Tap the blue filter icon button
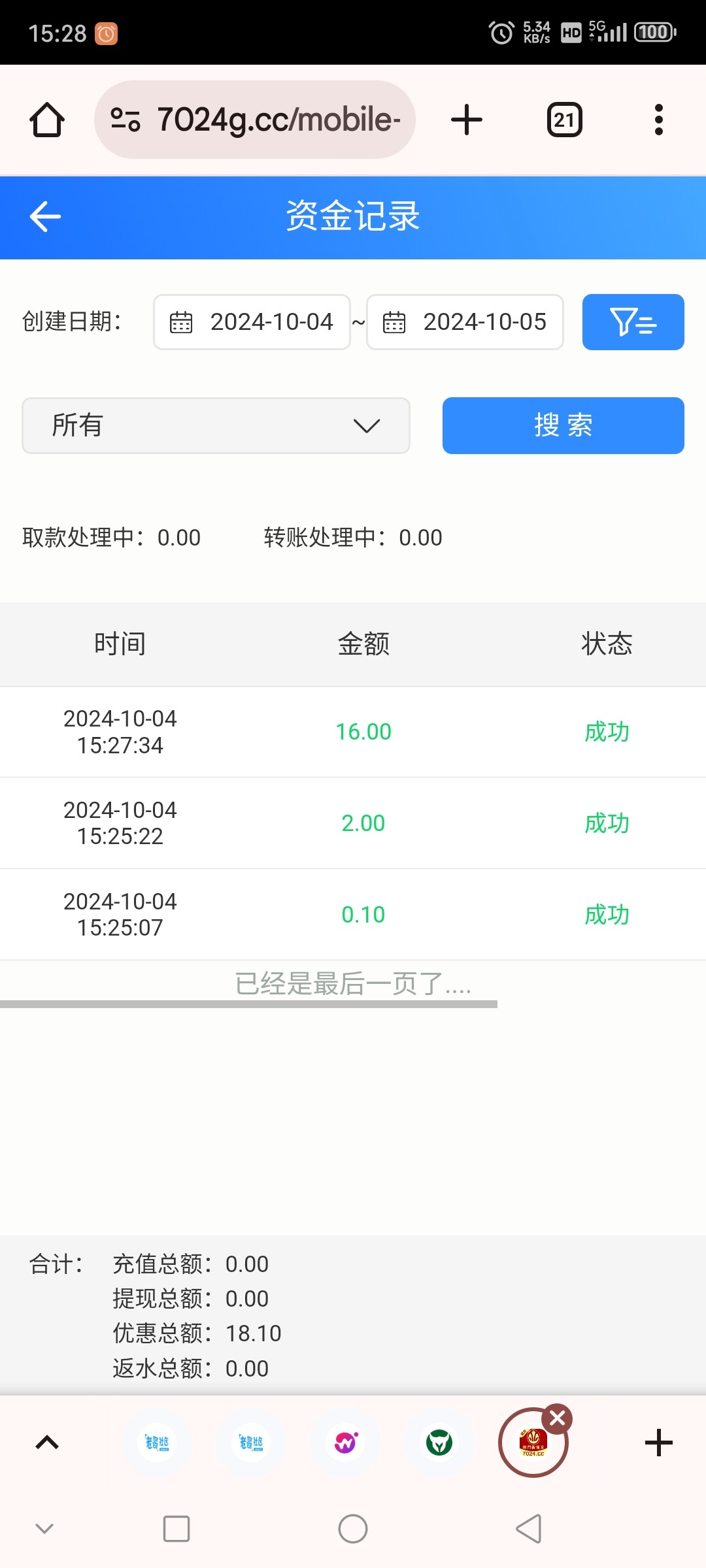Image resolution: width=706 pixels, height=1568 pixels. coord(633,322)
